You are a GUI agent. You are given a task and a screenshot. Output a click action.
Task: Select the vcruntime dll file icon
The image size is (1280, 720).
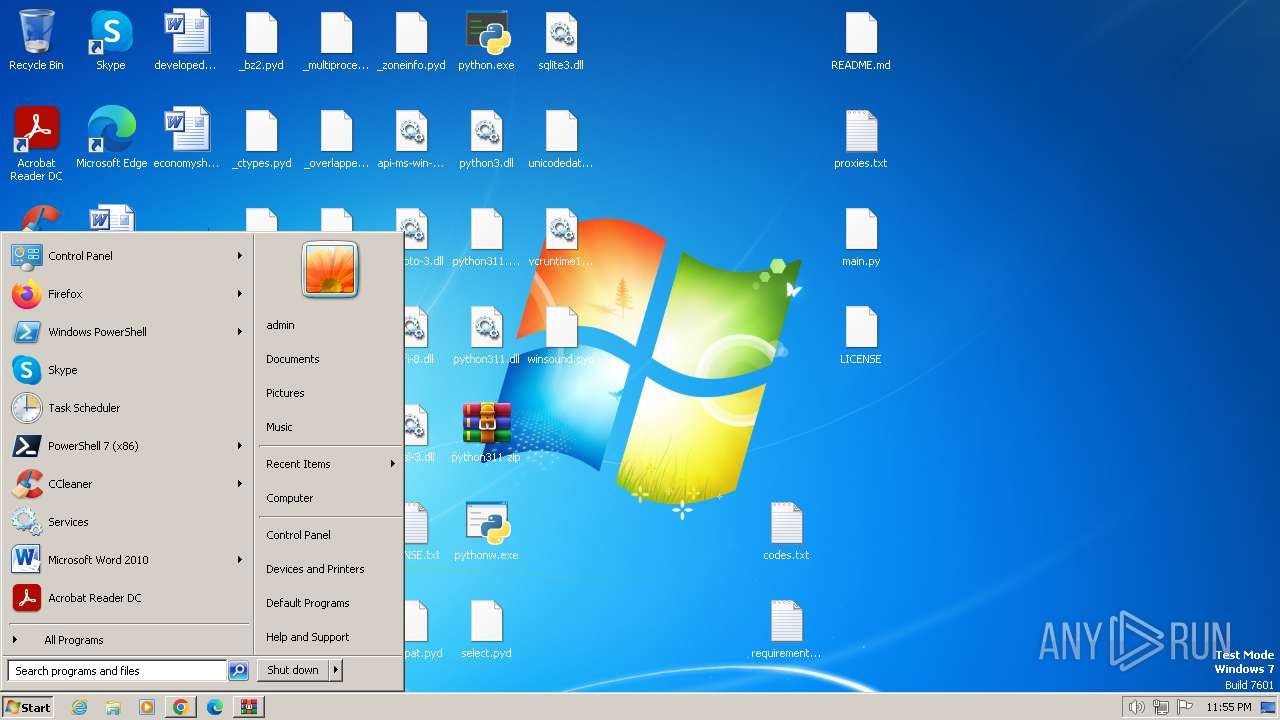click(561, 237)
